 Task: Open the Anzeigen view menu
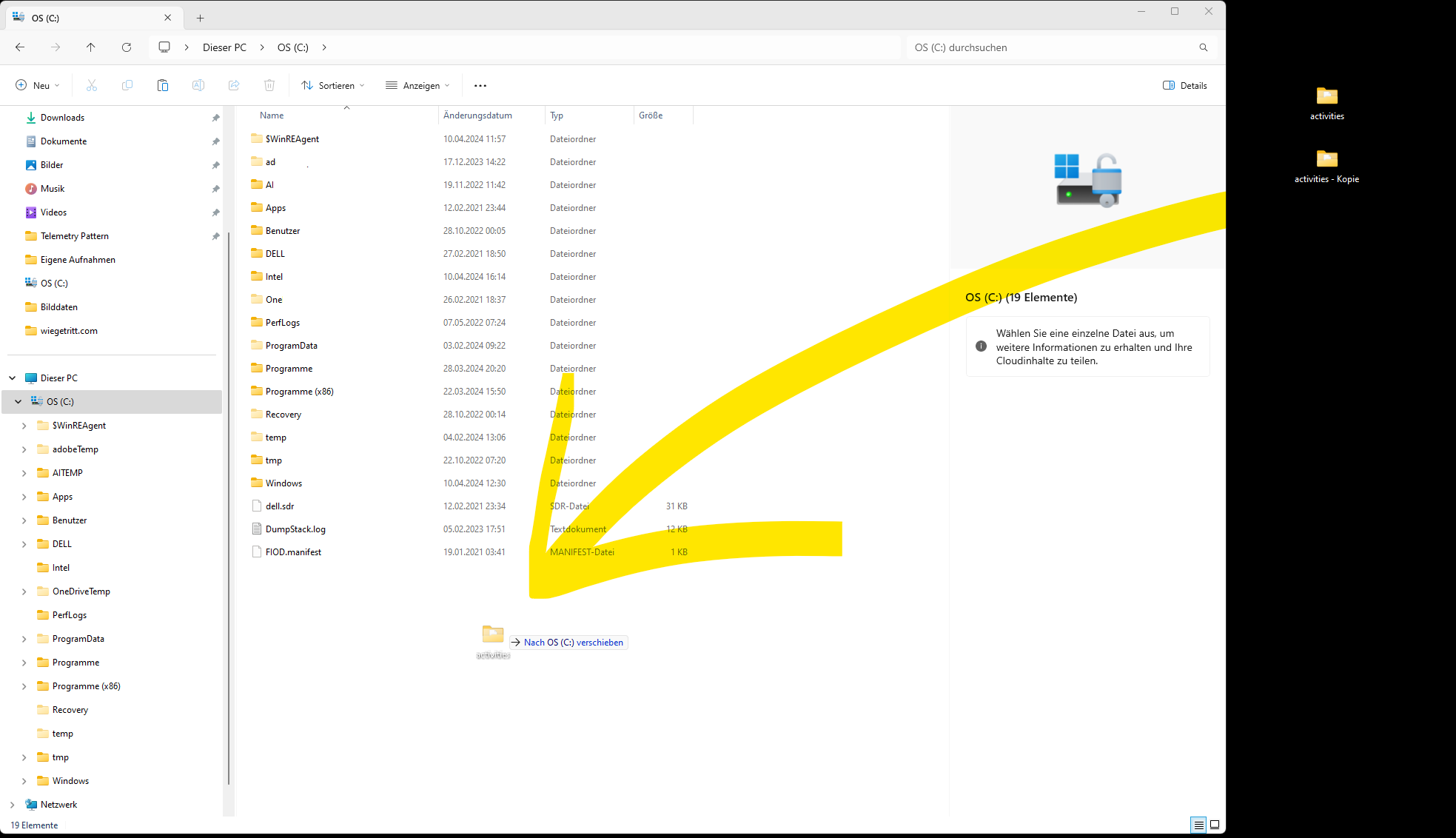click(x=418, y=86)
